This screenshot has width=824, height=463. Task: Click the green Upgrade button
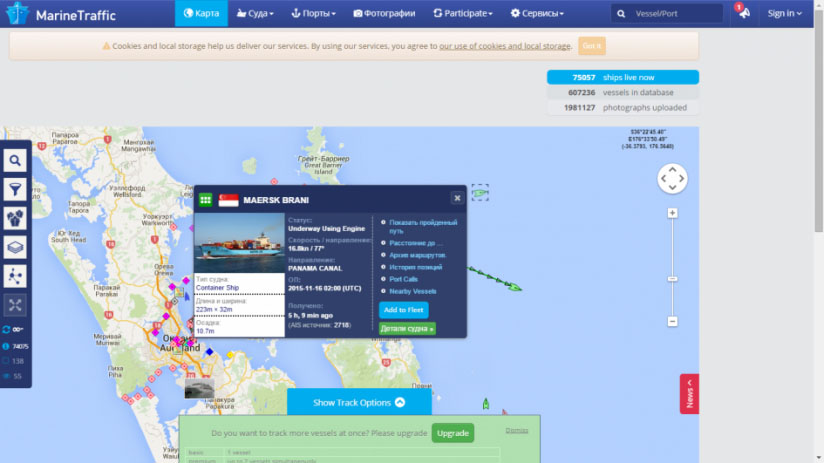point(452,433)
